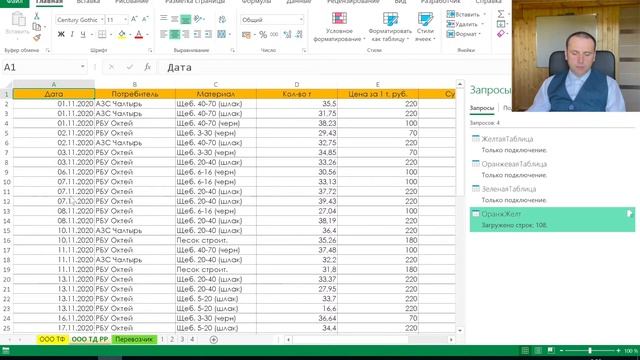The image size is (640, 360).
Task: Select the ОранжеваяТаблица query
Action: (514, 164)
